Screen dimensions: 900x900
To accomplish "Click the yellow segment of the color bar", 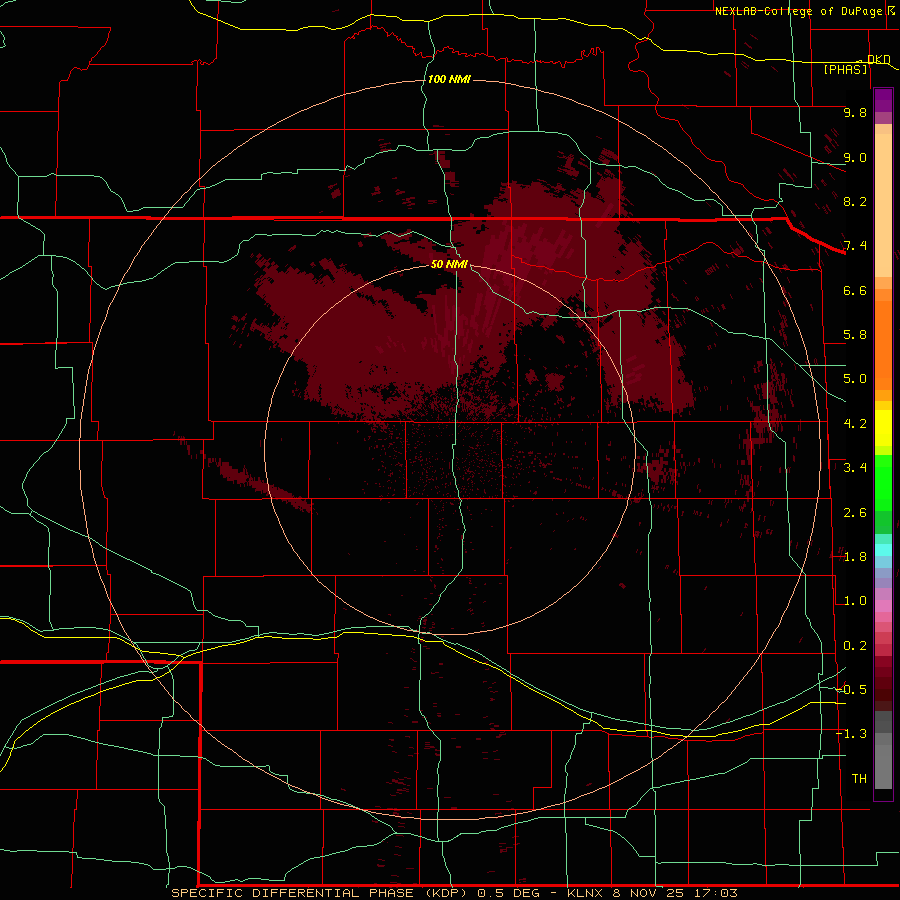I will [883, 428].
